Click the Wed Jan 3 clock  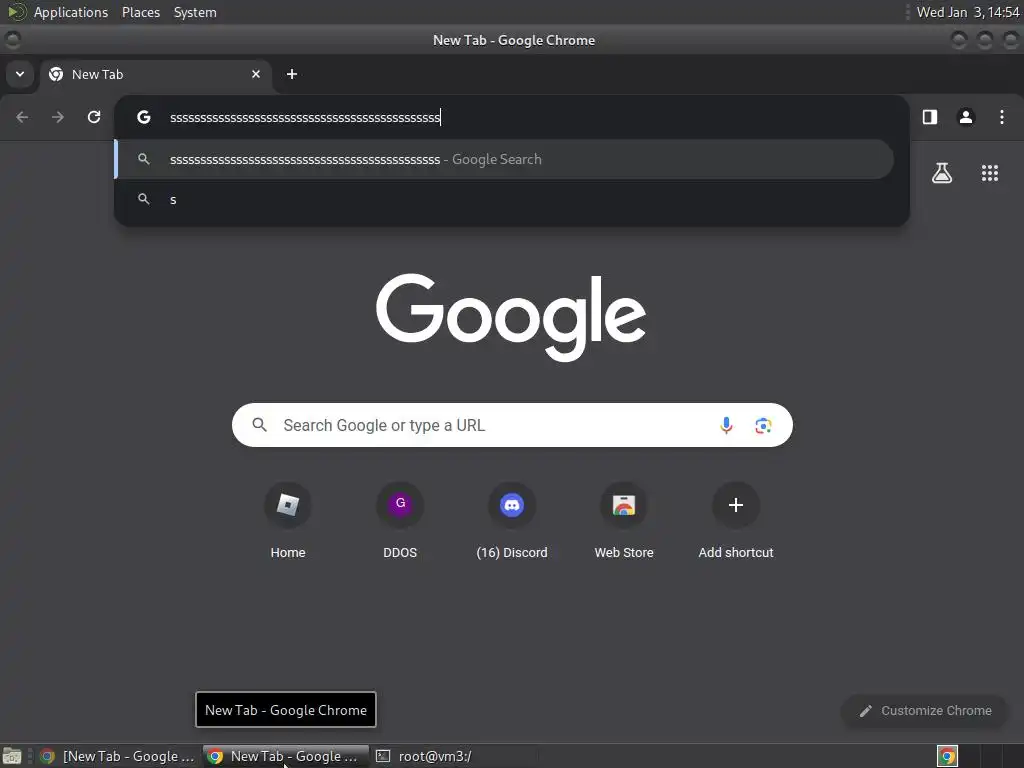[x=968, y=12]
